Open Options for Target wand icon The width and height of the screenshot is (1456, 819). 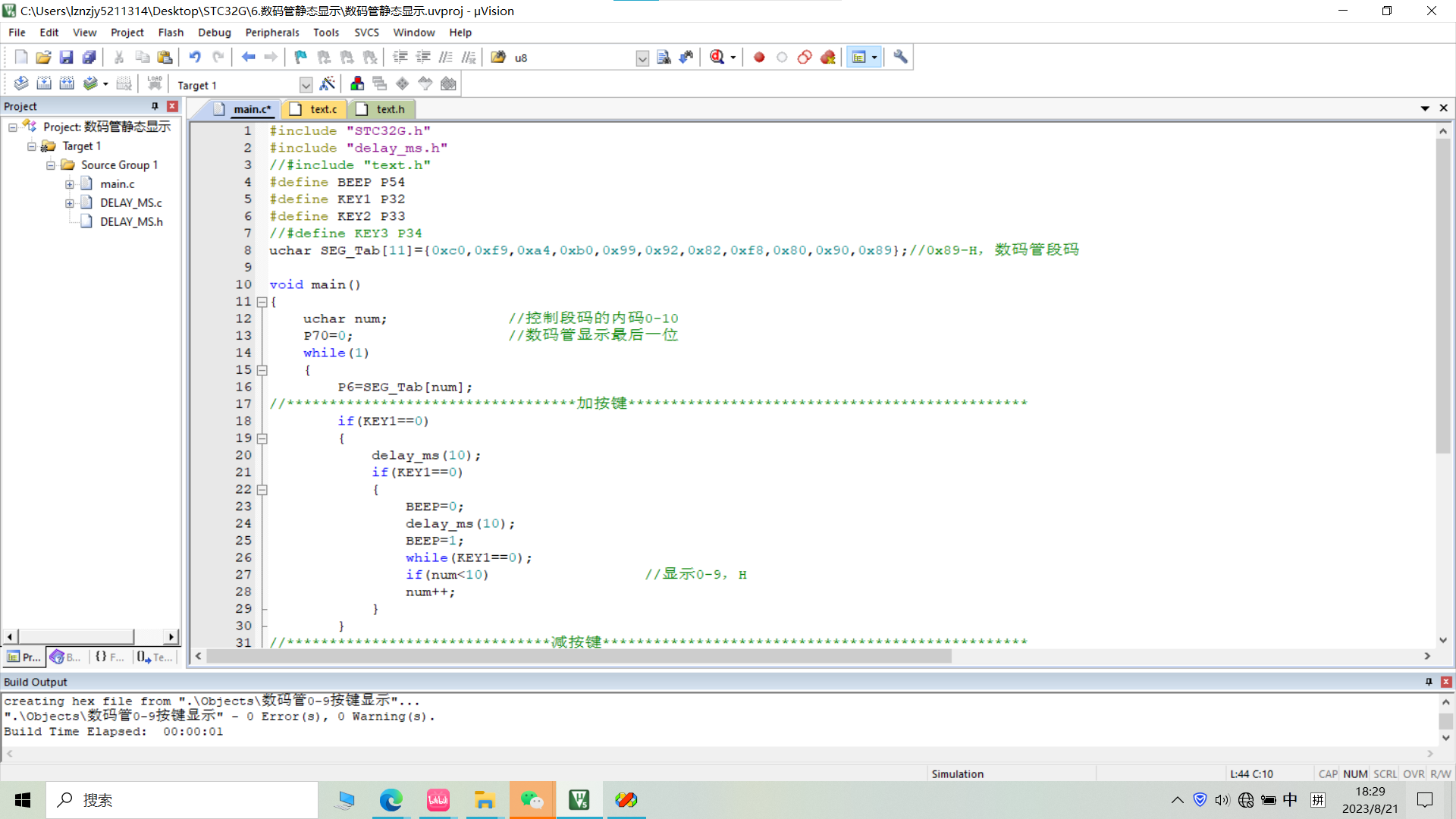328,83
